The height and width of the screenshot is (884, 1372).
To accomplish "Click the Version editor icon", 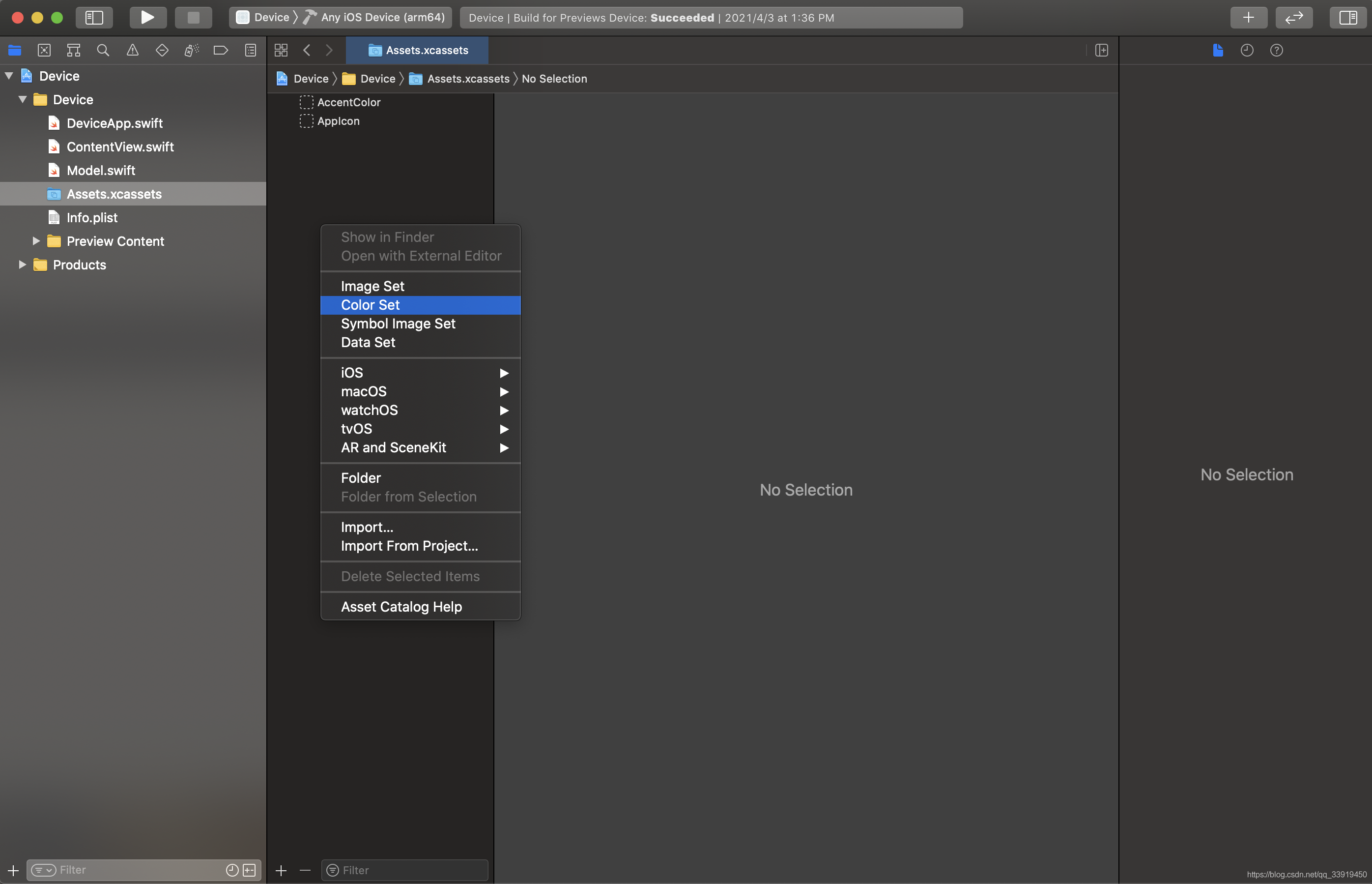I will pos(1247,50).
